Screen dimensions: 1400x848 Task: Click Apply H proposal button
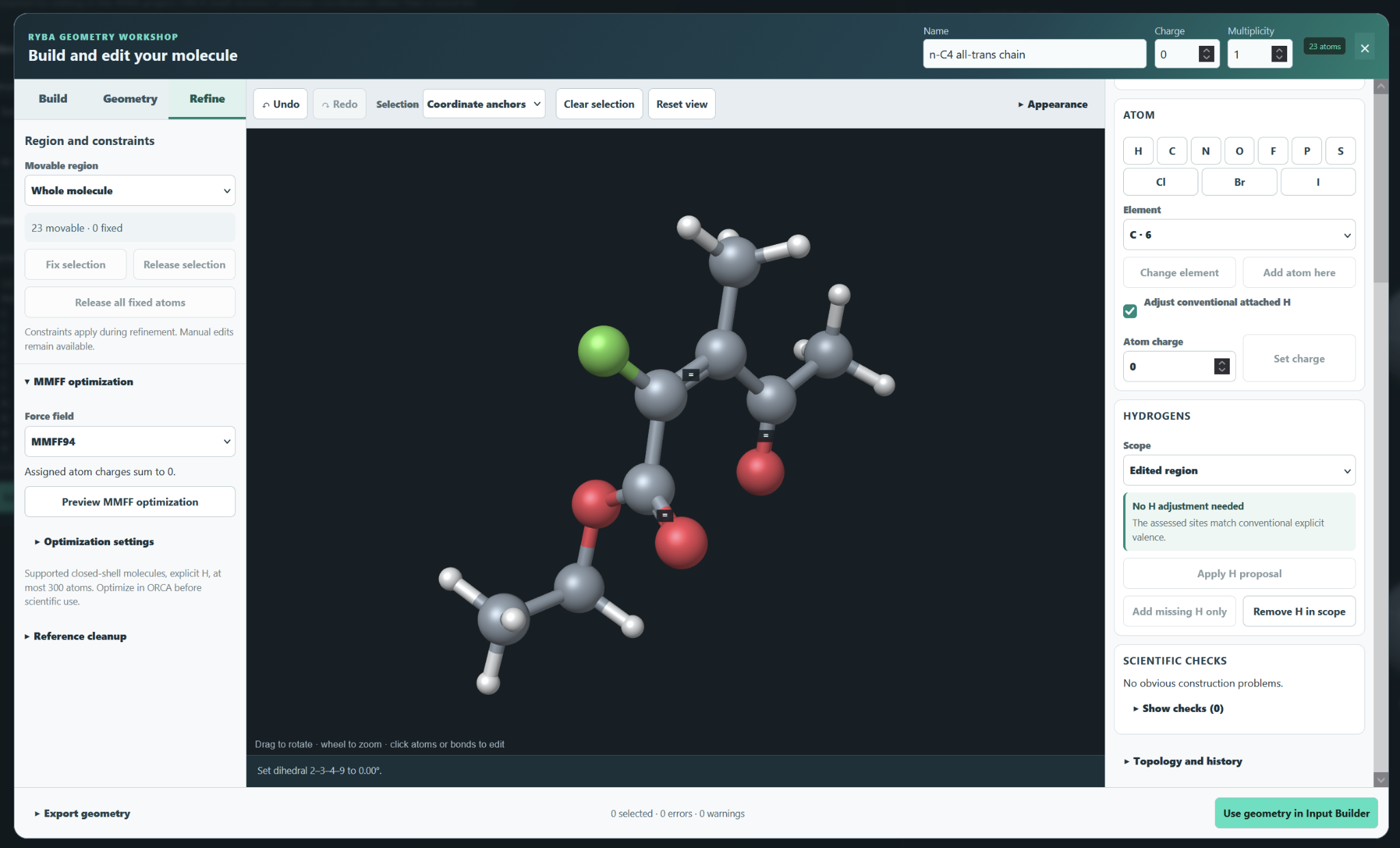pos(1239,574)
